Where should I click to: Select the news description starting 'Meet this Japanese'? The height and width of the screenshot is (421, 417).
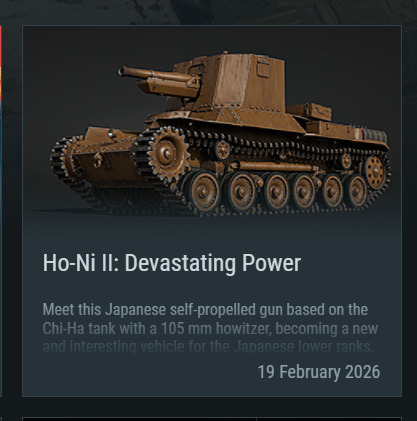pos(210,328)
